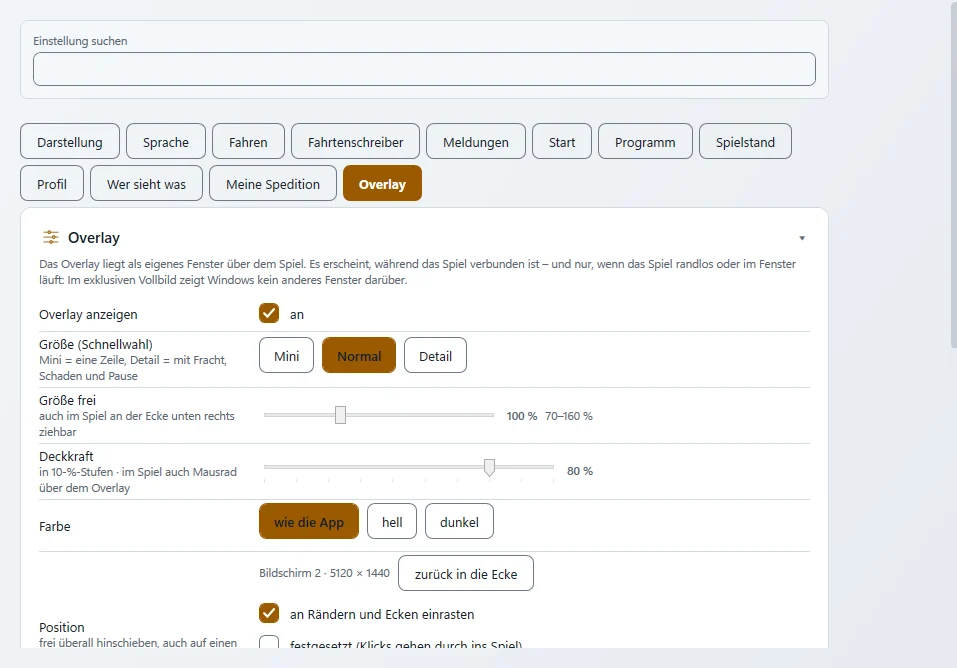Viewport: 957px width, 668px height.
Task: Open the Spielstand tab
Action: click(745, 142)
